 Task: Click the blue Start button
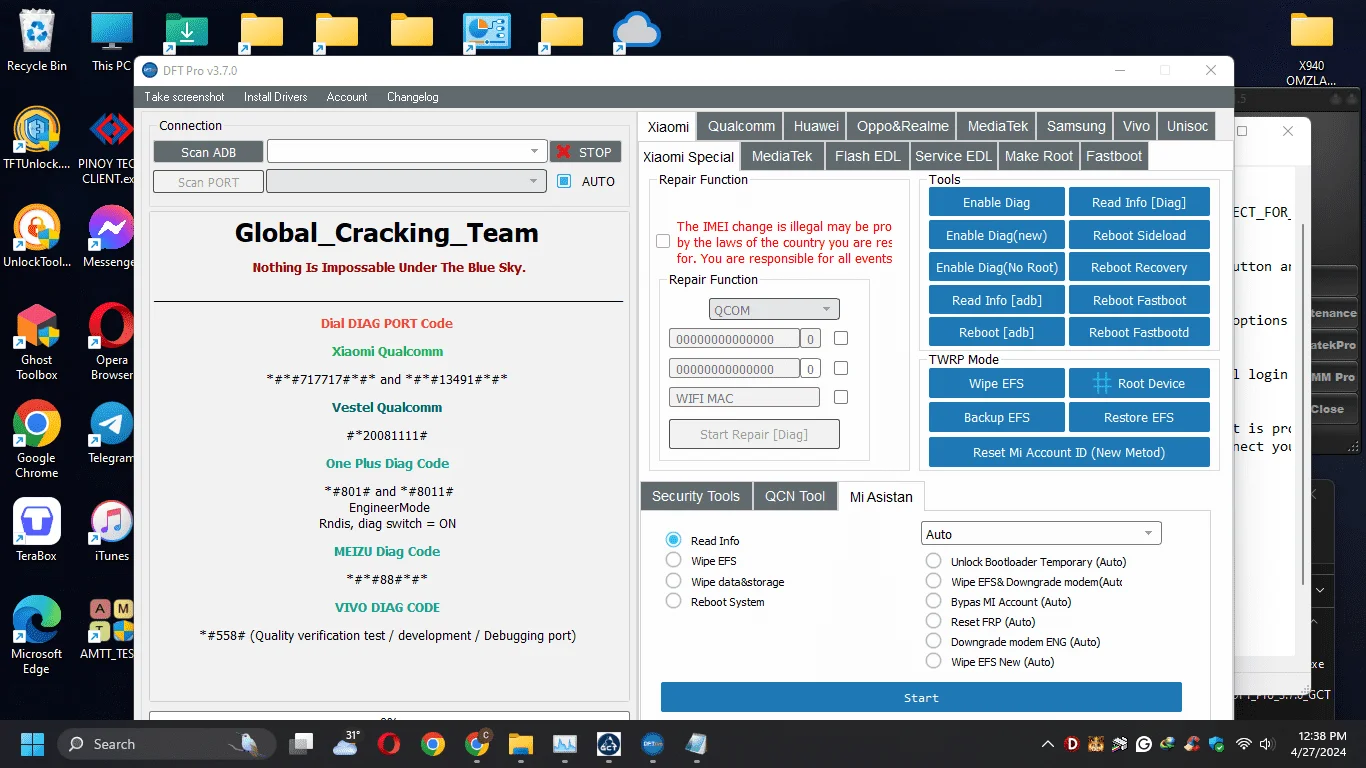(x=921, y=698)
